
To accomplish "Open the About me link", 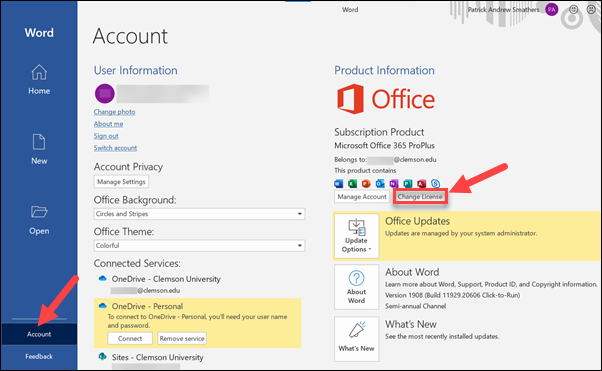I will [x=108, y=124].
